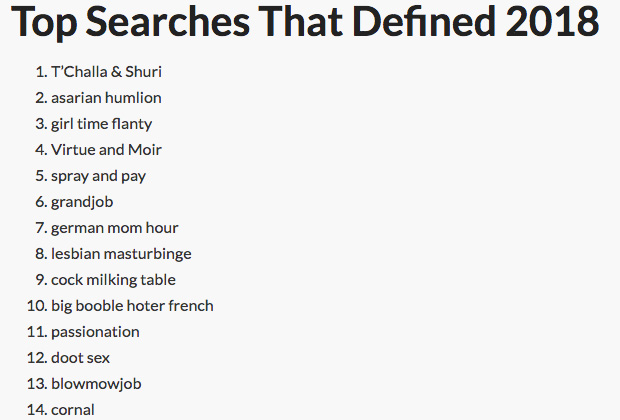Click the 'big booble hoter french' item
The height and width of the screenshot is (420, 620).
click(132, 306)
